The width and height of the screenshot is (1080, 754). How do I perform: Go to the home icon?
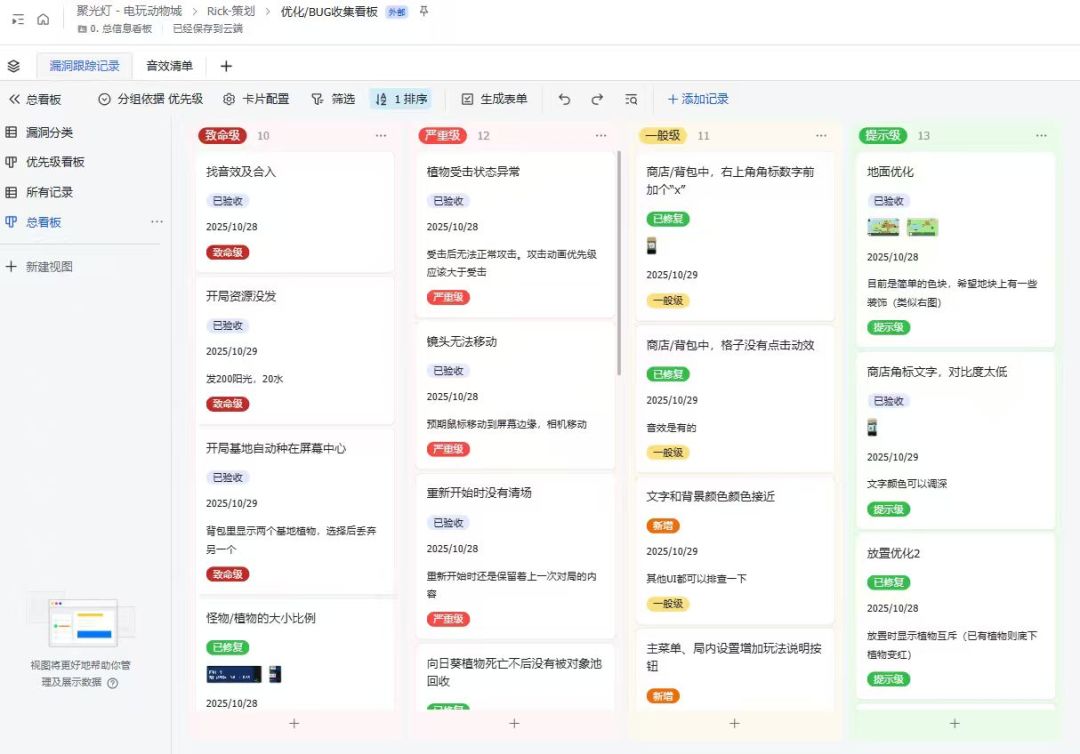[43, 19]
